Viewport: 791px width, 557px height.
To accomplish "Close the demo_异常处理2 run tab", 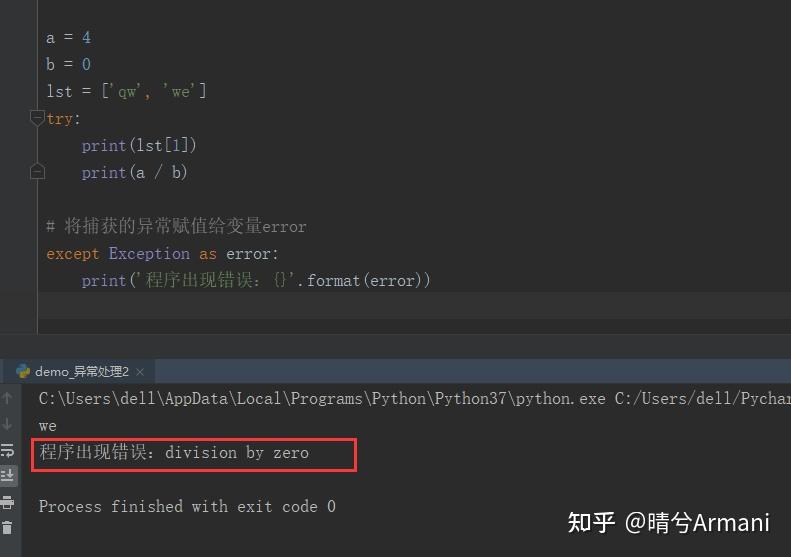I will [140, 372].
